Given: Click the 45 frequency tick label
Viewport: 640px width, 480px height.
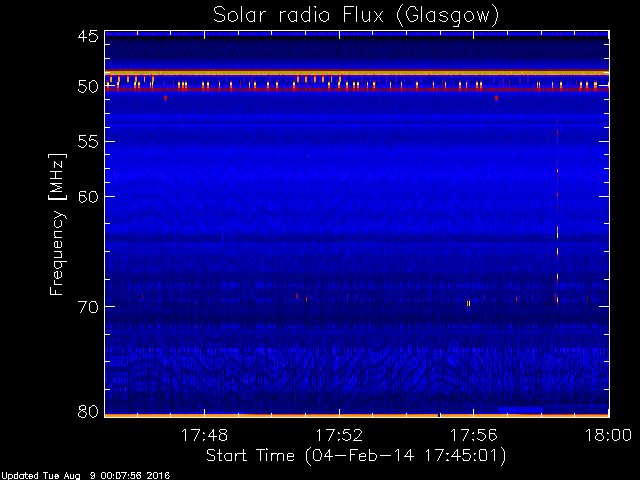Looking at the screenshot, I should coord(88,36).
